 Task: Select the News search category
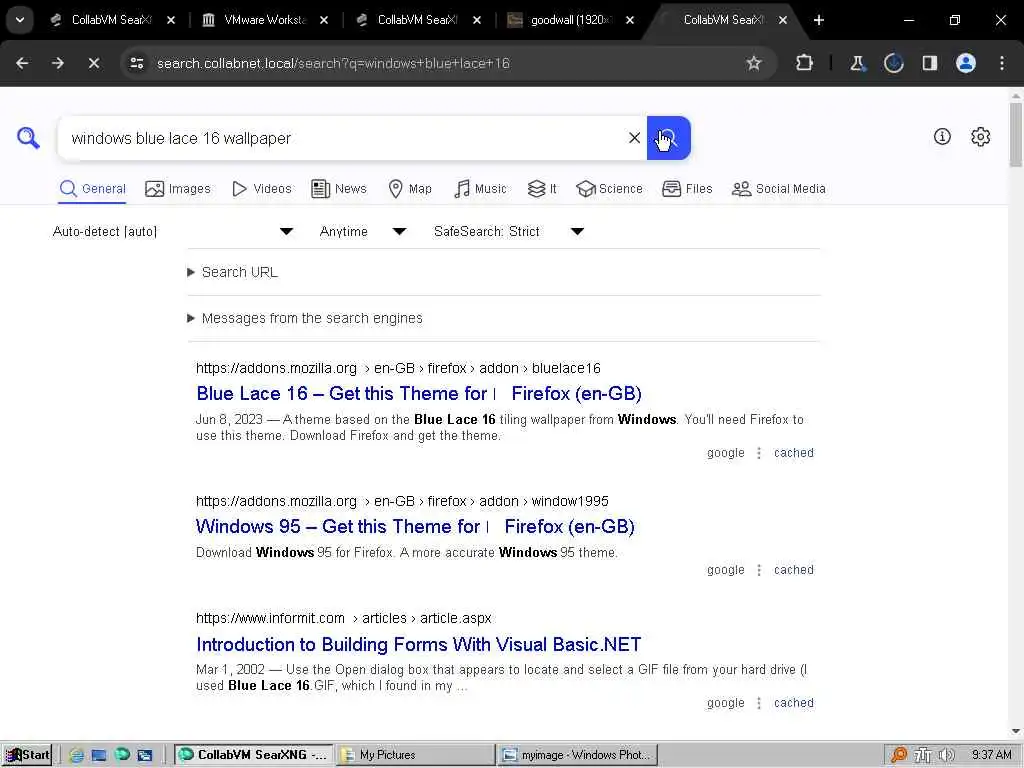pos(339,189)
